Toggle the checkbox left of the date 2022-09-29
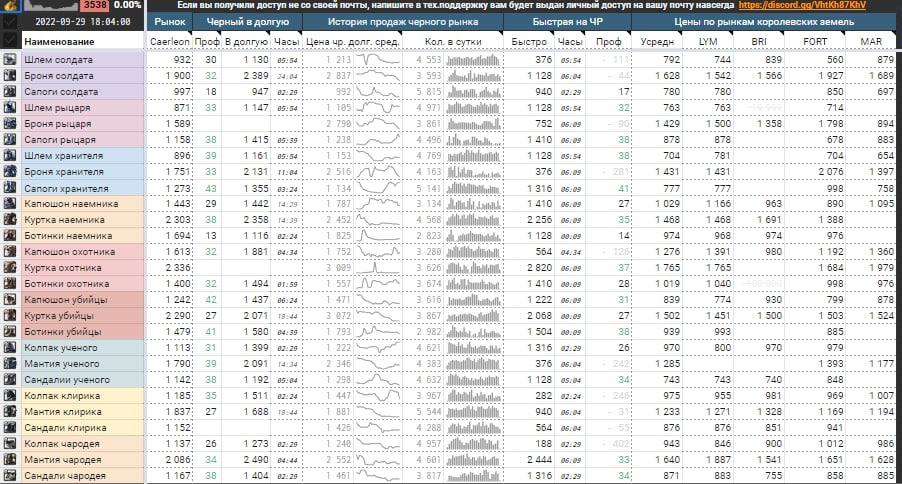 10,22
